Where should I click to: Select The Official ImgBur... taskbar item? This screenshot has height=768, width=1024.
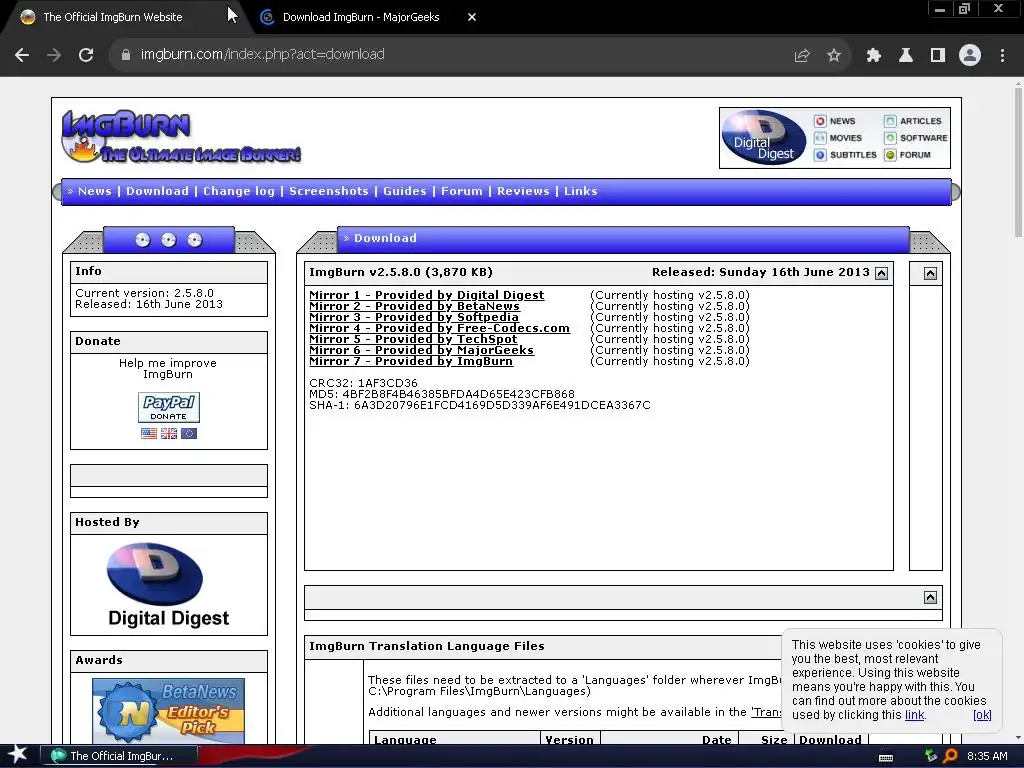[118, 756]
